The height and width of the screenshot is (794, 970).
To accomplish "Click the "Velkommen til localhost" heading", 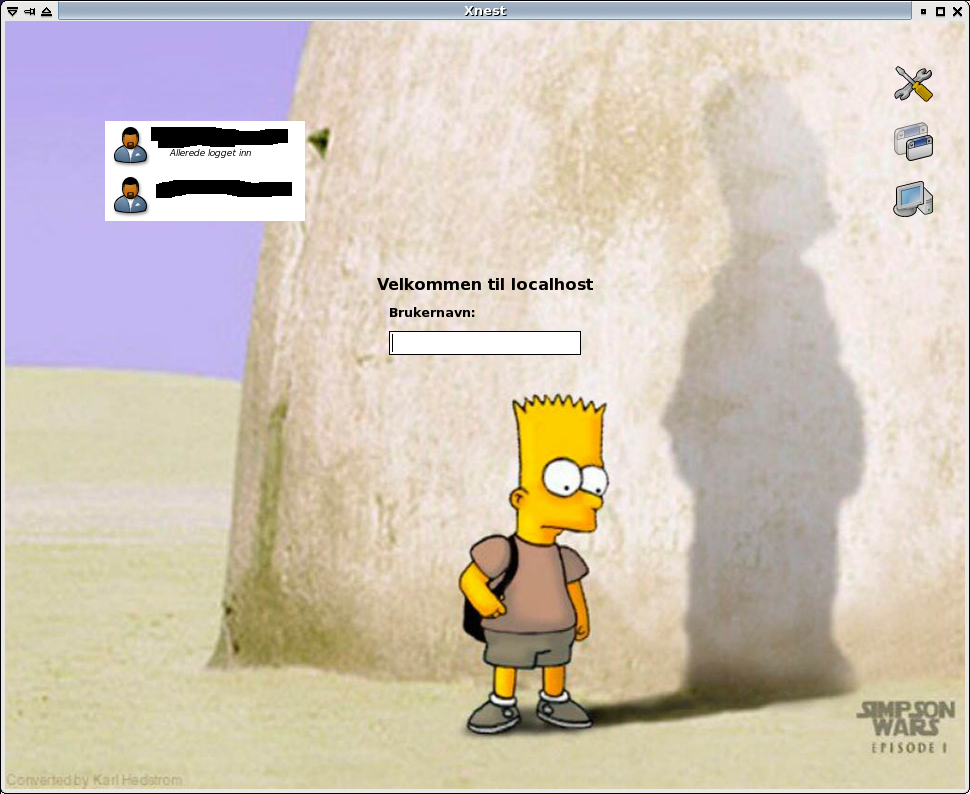I will coord(485,284).
